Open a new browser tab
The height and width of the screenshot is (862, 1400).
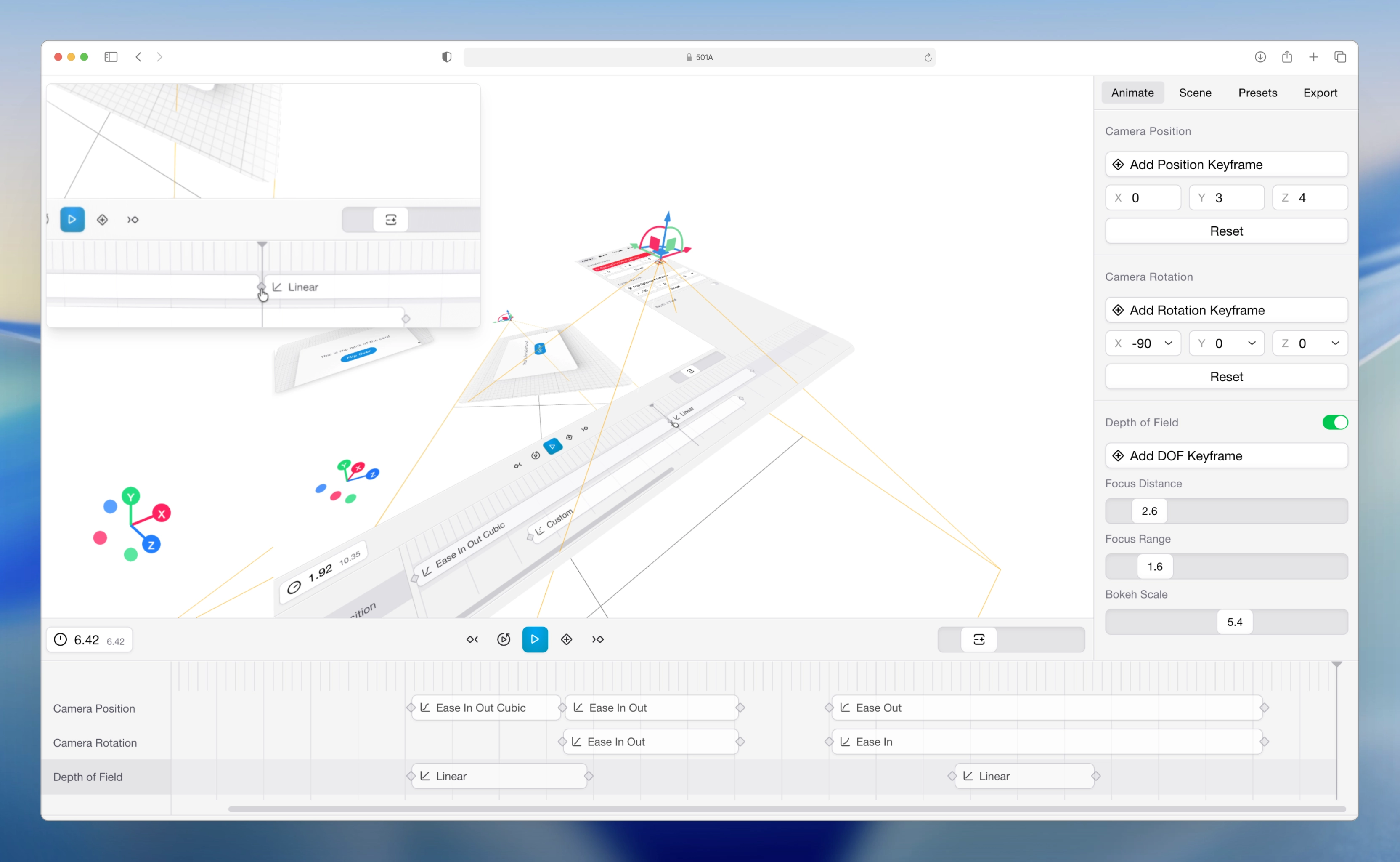click(x=1313, y=57)
